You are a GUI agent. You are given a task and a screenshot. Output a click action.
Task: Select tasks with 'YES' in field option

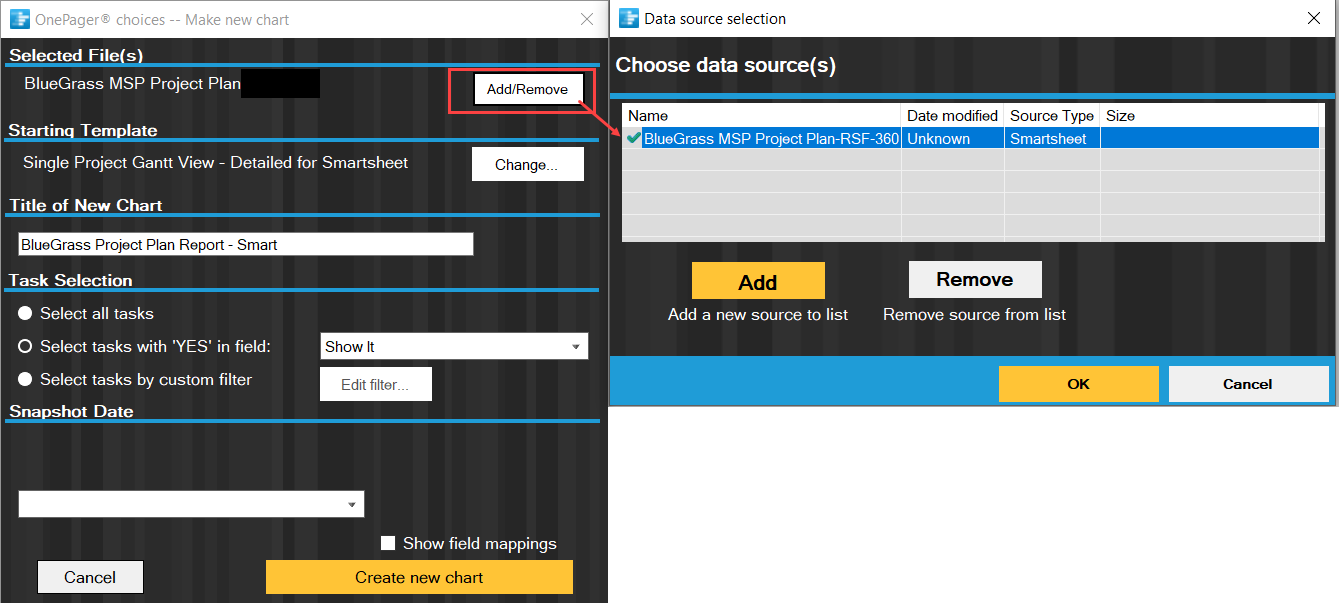[x=26, y=347]
